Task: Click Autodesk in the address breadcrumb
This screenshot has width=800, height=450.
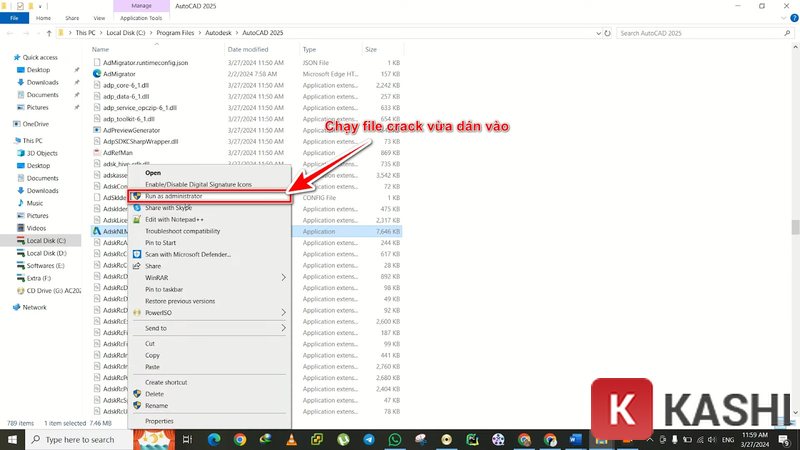Action: pyautogui.click(x=218, y=33)
